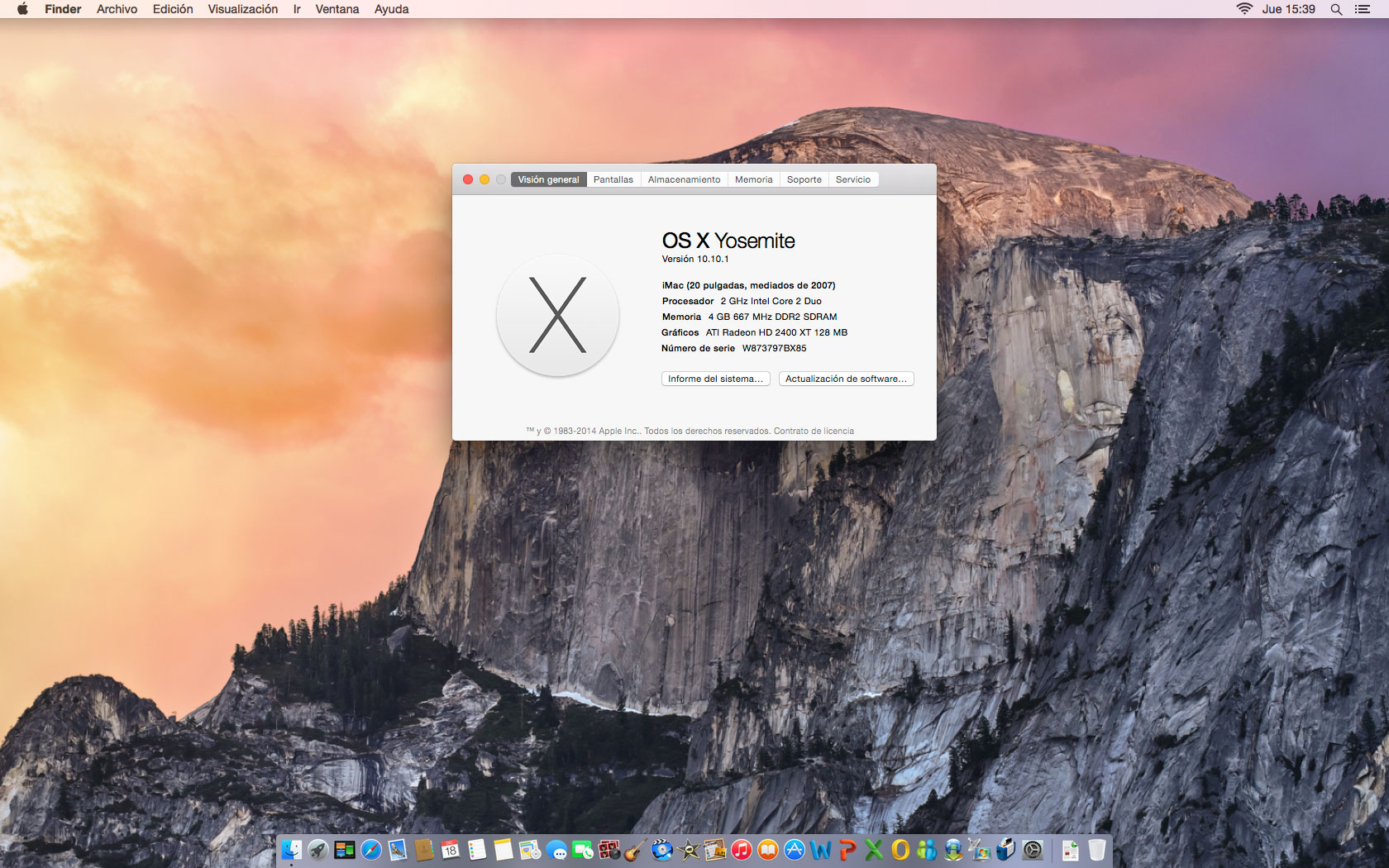Select the Visión general tab

click(549, 179)
